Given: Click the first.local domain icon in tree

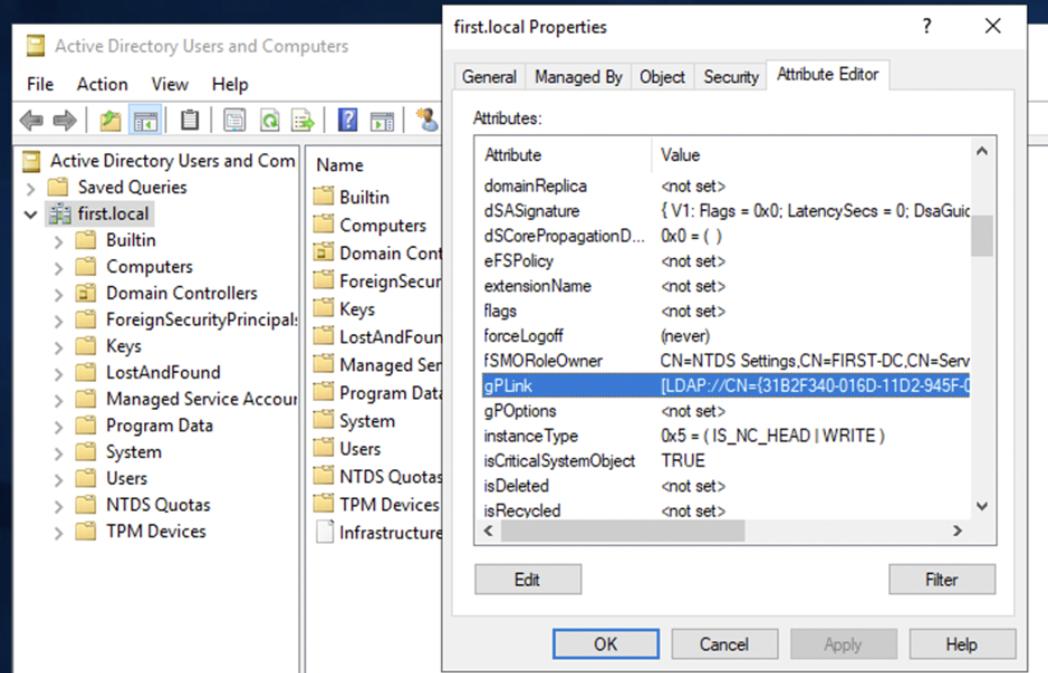Looking at the screenshot, I should (x=59, y=215).
